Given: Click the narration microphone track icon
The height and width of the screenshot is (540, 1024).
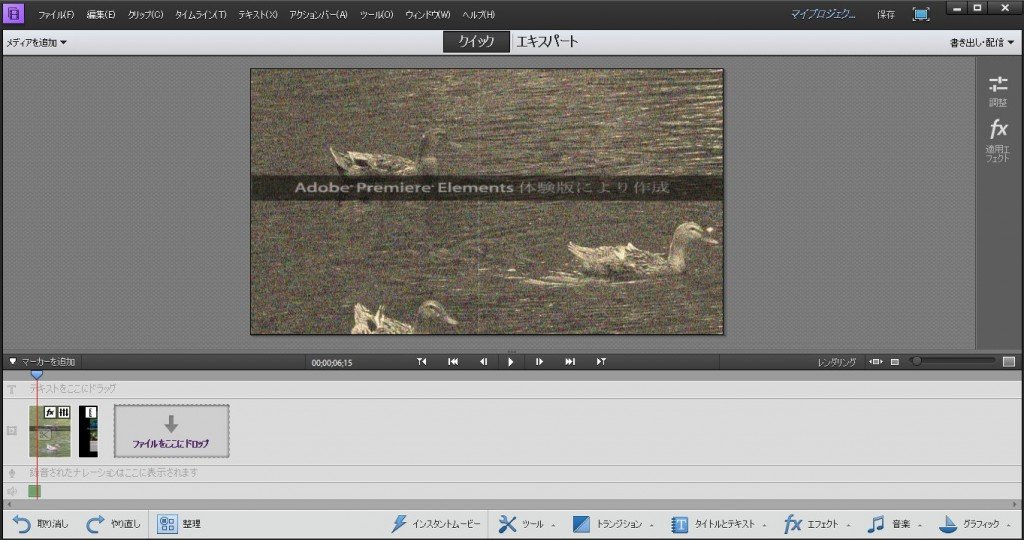Looking at the screenshot, I should tap(12, 473).
